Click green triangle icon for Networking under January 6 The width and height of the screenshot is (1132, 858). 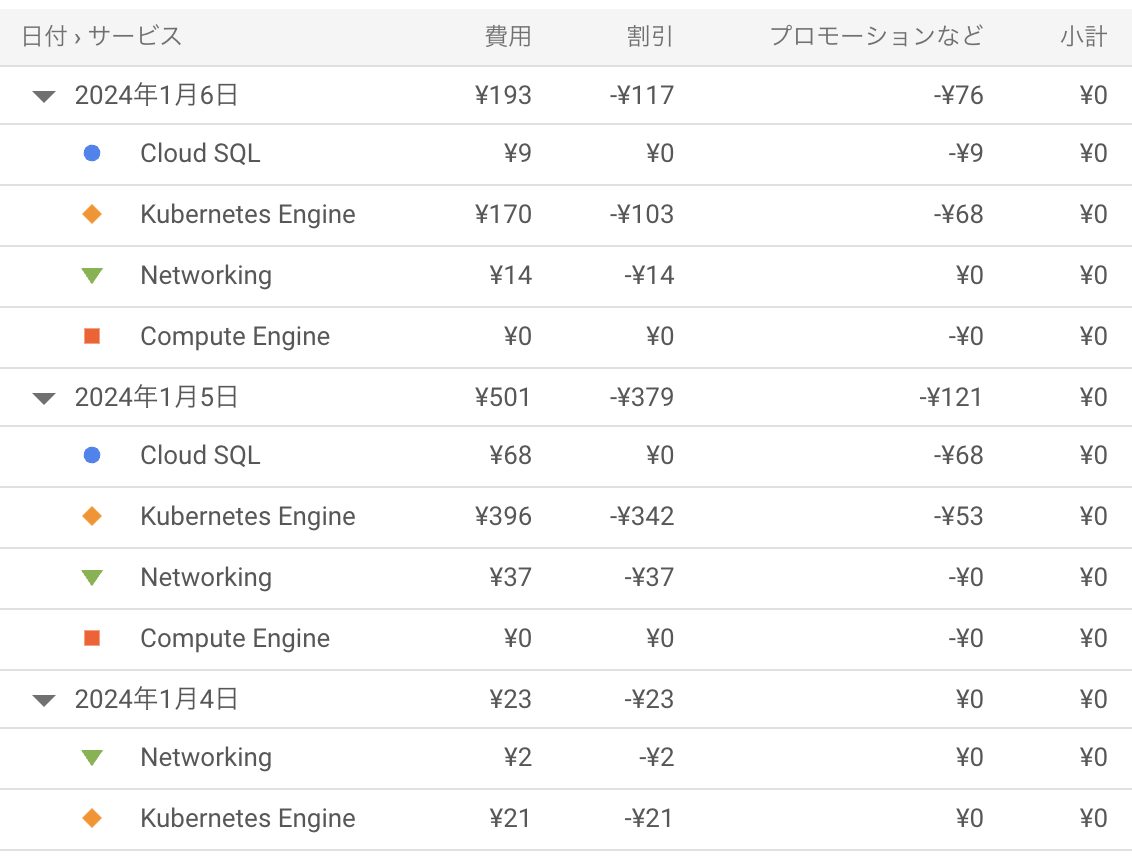tap(92, 276)
